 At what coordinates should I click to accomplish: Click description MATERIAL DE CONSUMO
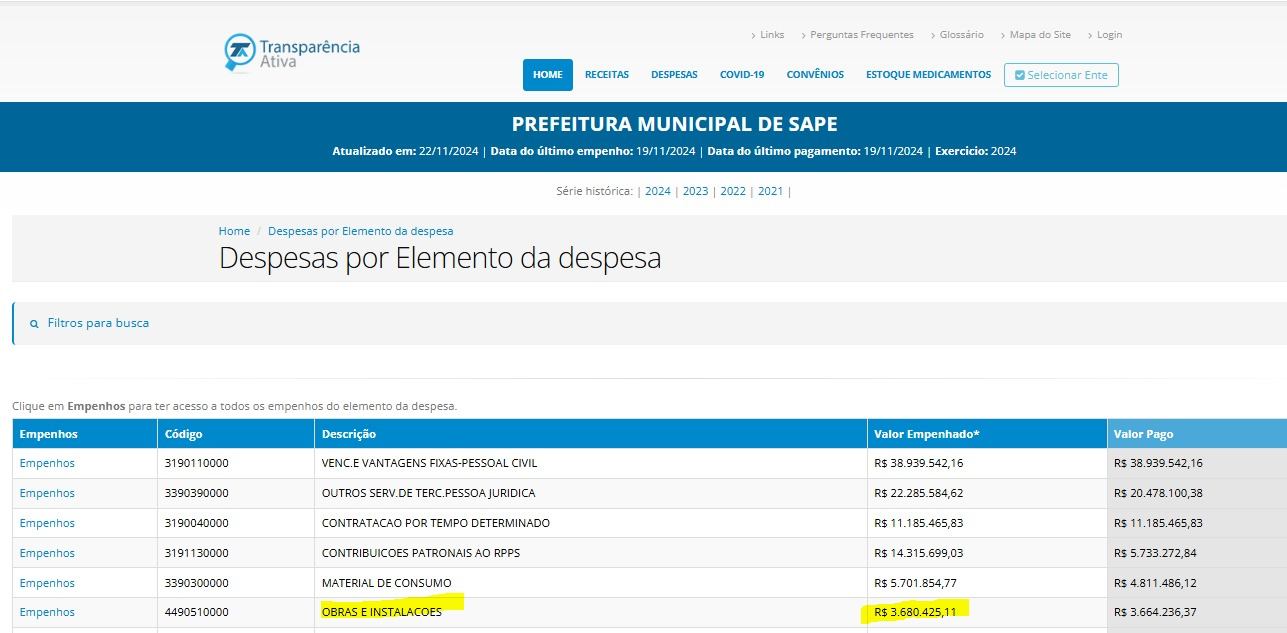click(387, 583)
